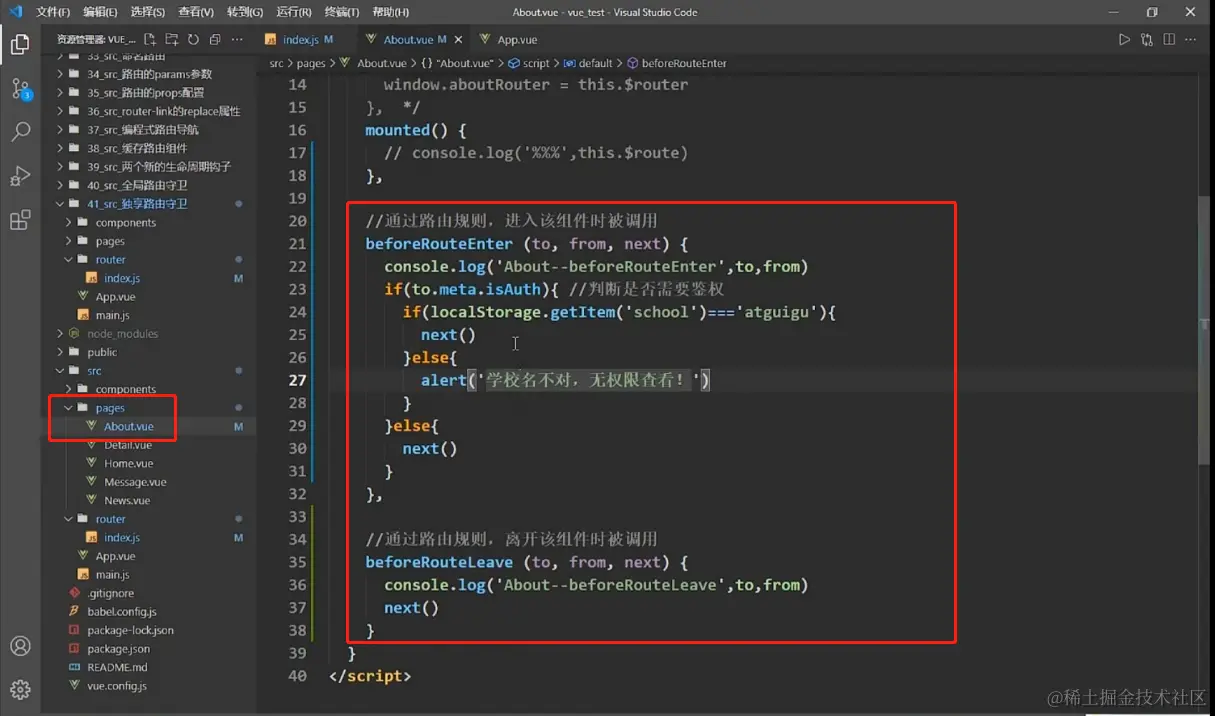Screen dimensions: 1215x716
Task: Open babel.config.js in the explorer
Action: click(x=121, y=612)
